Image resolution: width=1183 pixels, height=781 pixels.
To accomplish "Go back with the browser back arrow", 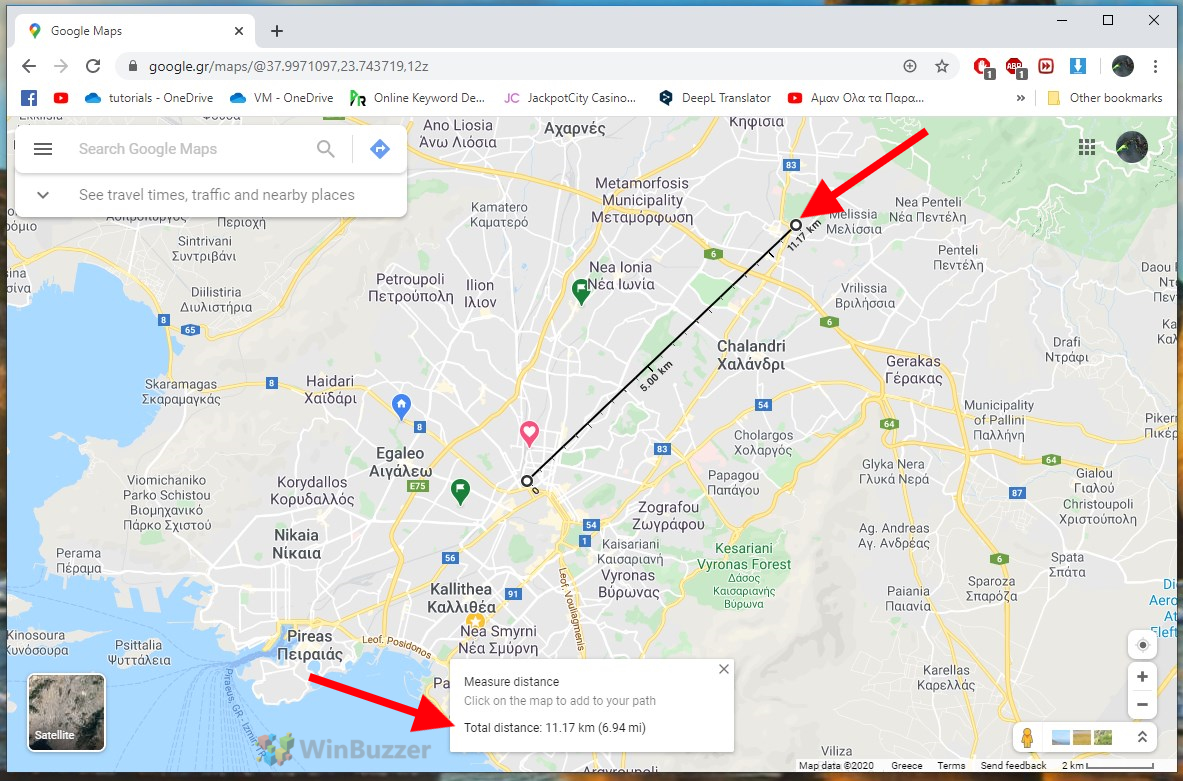I will tap(29, 66).
